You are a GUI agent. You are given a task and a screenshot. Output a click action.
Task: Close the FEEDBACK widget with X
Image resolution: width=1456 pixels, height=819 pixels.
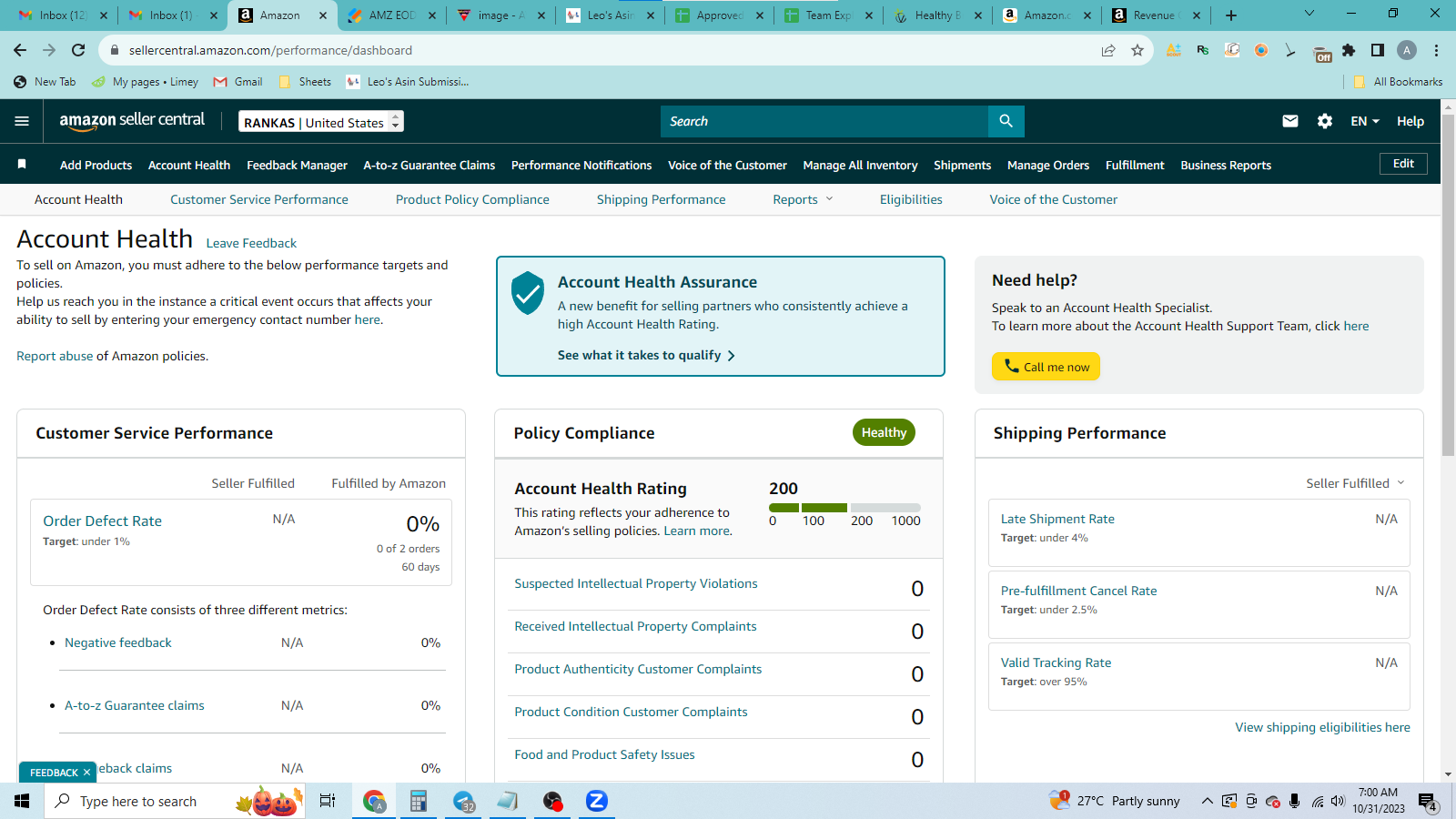click(86, 773)
